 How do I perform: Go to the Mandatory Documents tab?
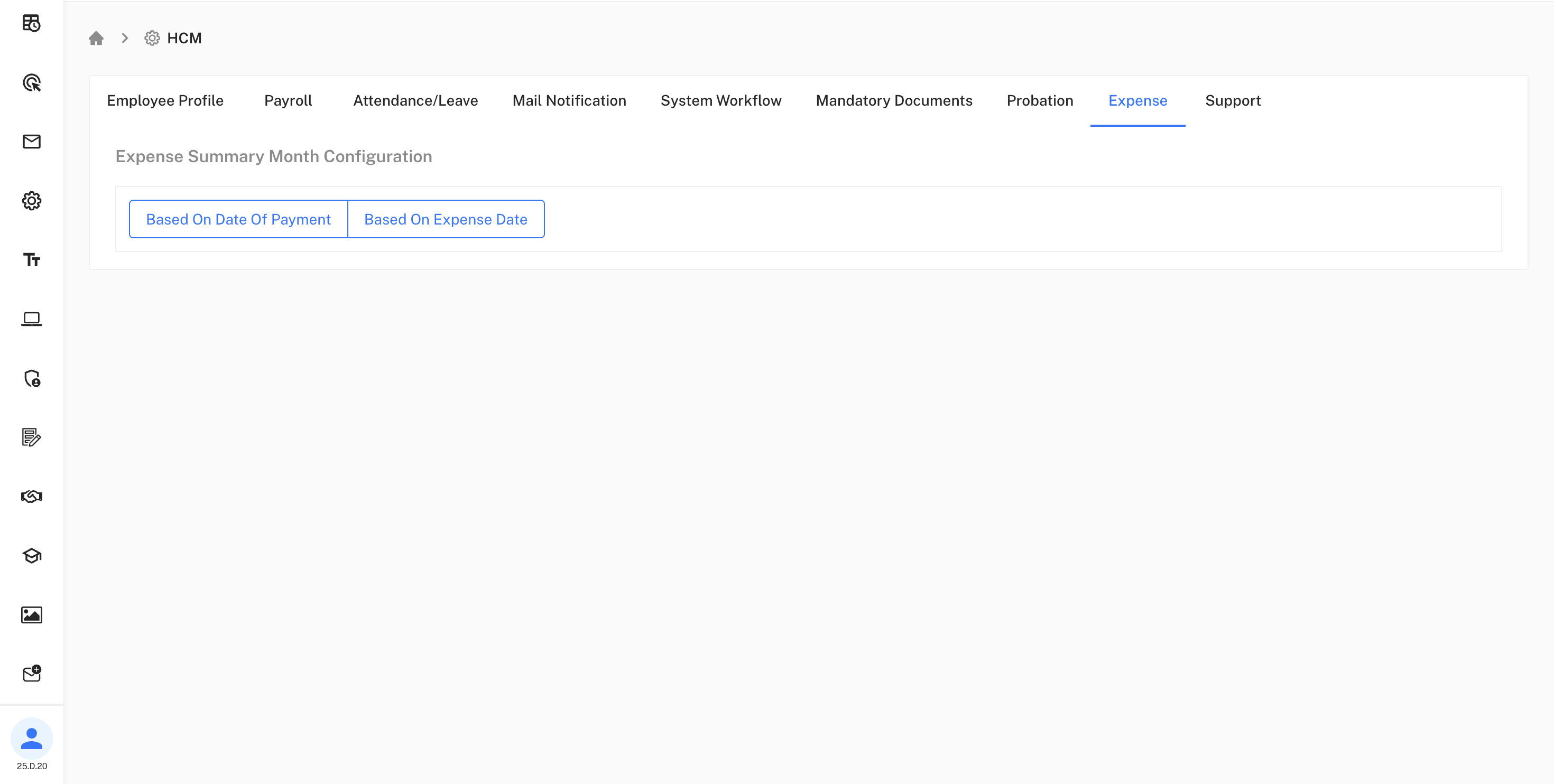click(893, 101)
